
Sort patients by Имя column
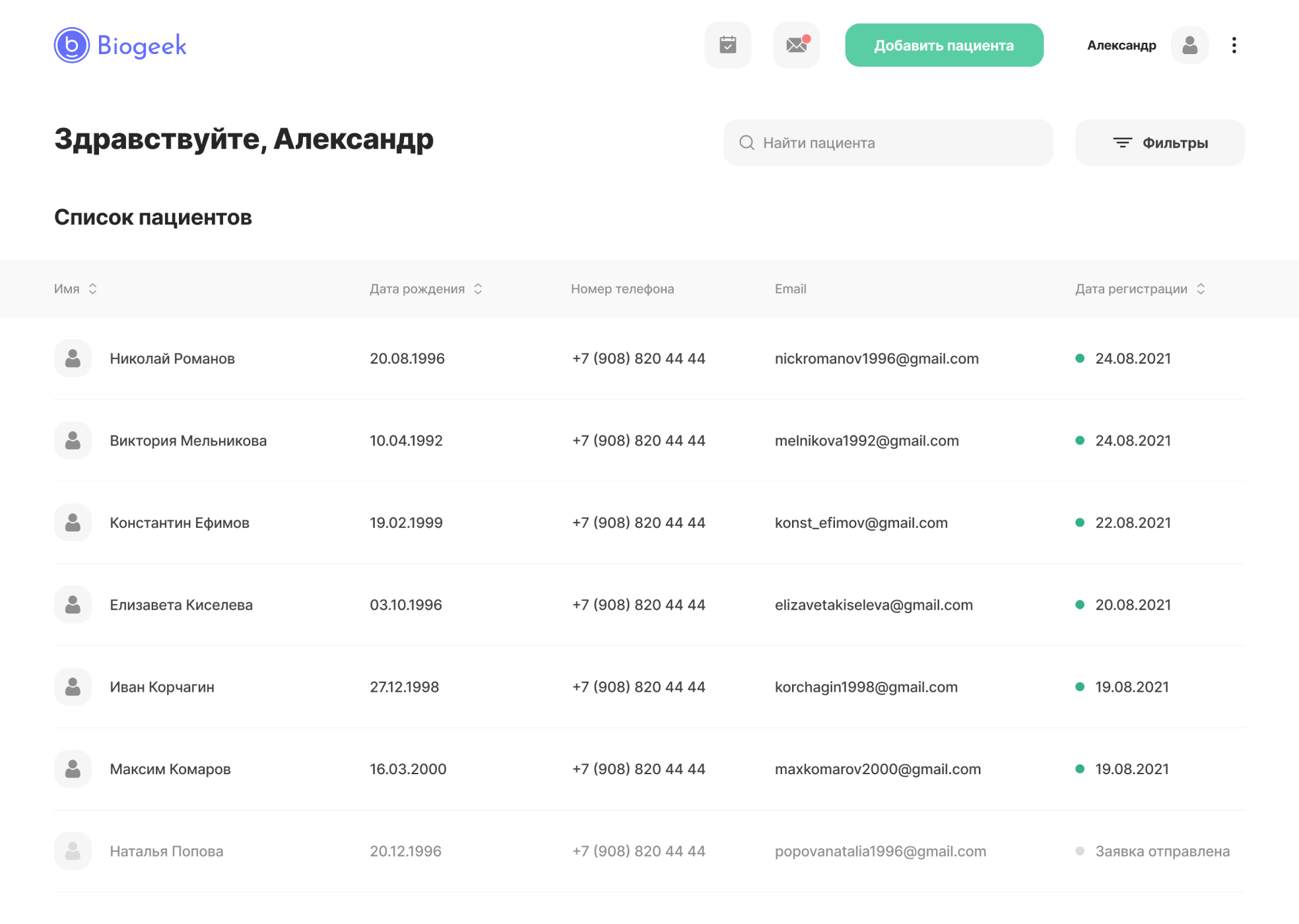coord(92,288)
